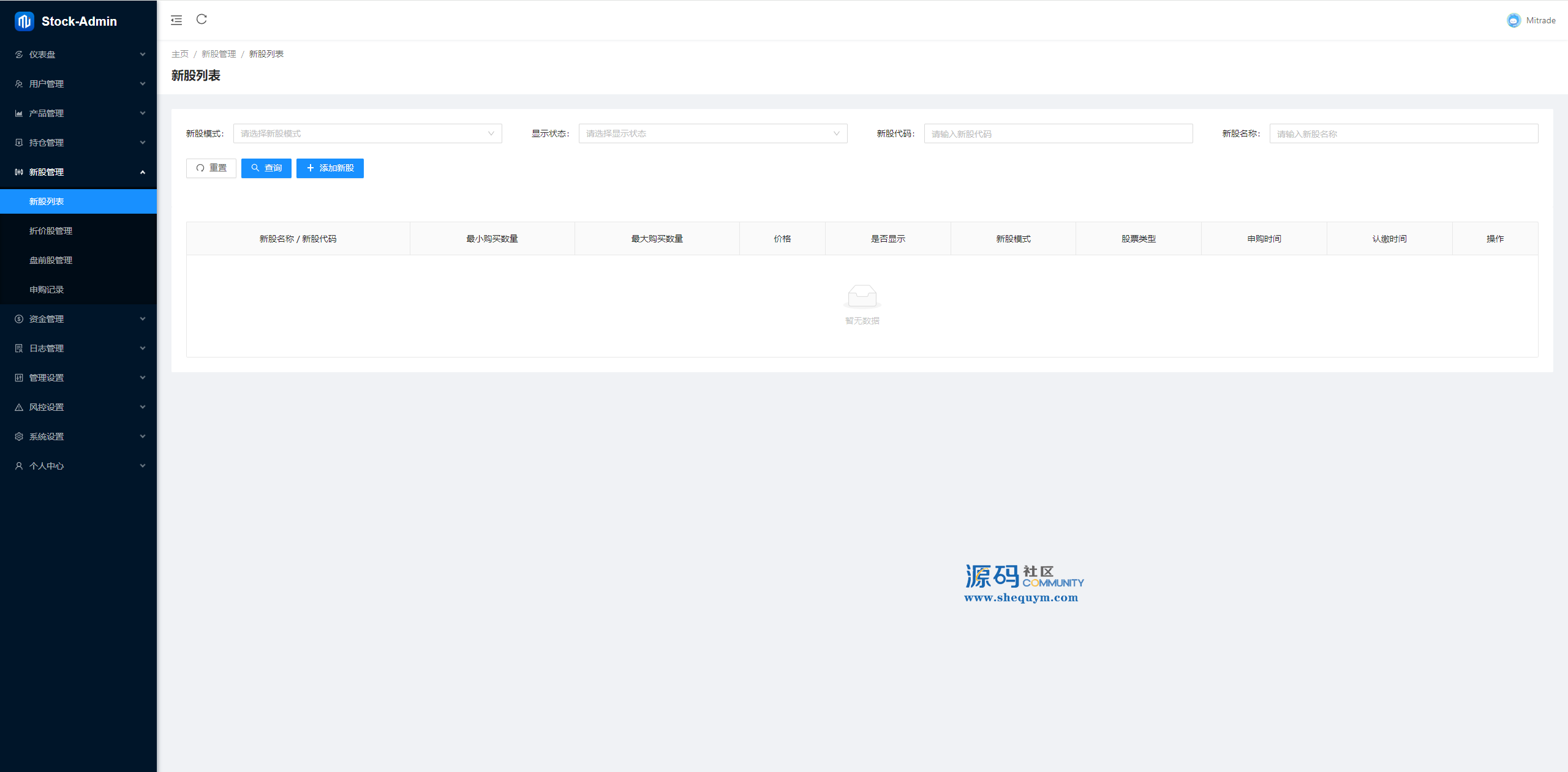Image resolution: width=1568 pixels, height=772 pixels.
Task: Click the Stock-Admin logo icon
Action: 24,21
